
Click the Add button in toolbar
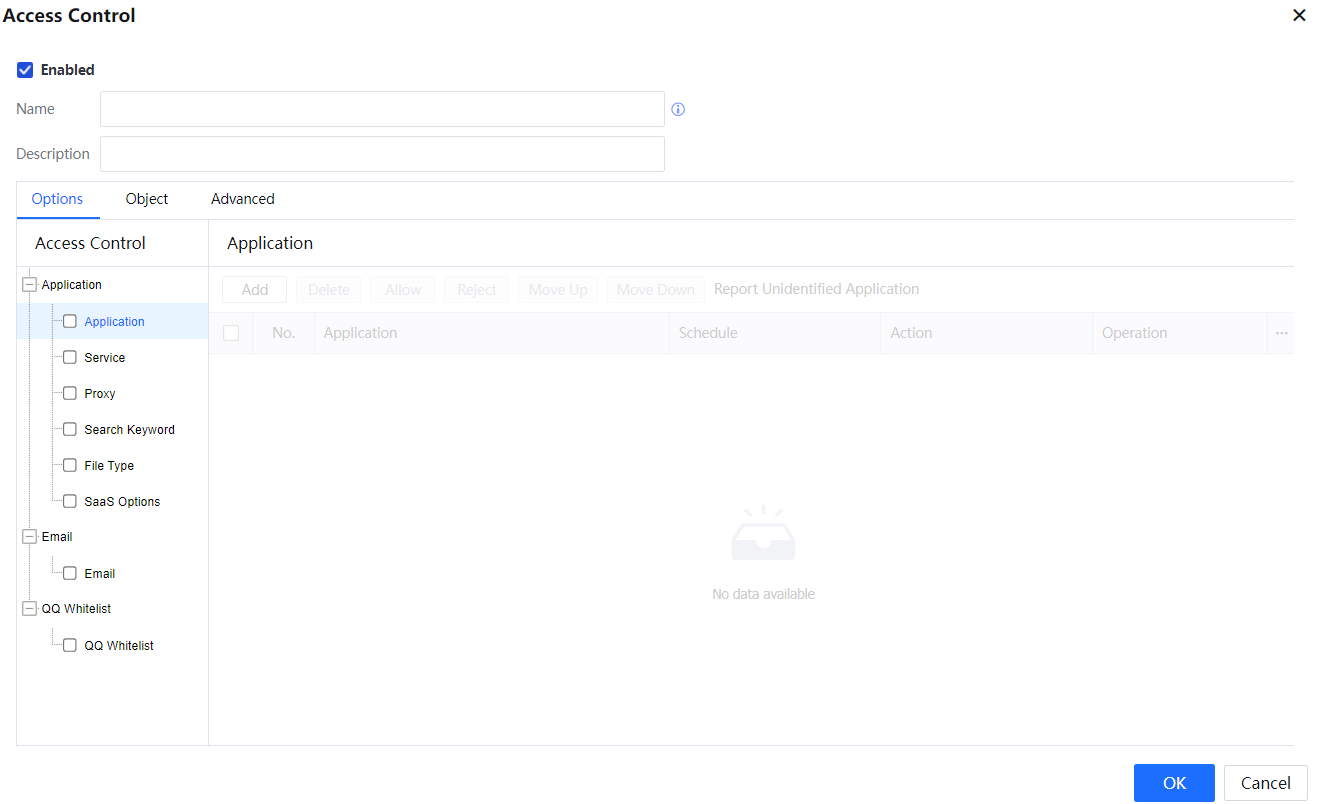pyautogui.click(x=254, y=290)
